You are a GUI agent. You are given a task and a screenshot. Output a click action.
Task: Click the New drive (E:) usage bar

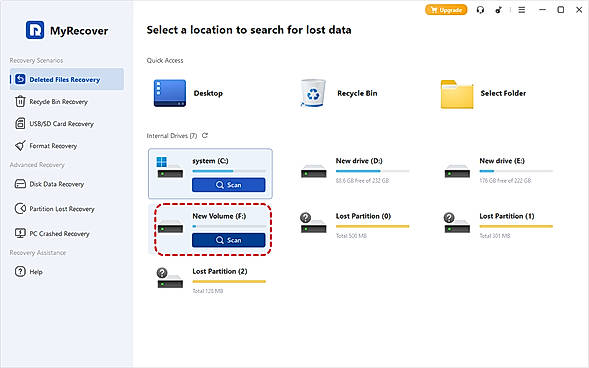(516, 171)
